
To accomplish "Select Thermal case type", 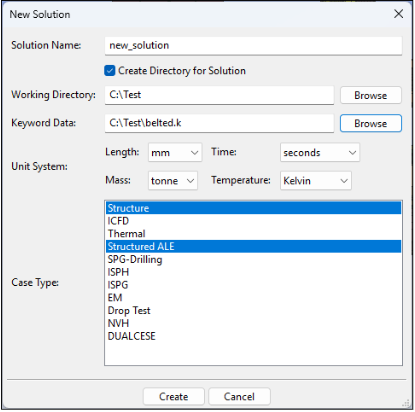I will pos(254,234).
